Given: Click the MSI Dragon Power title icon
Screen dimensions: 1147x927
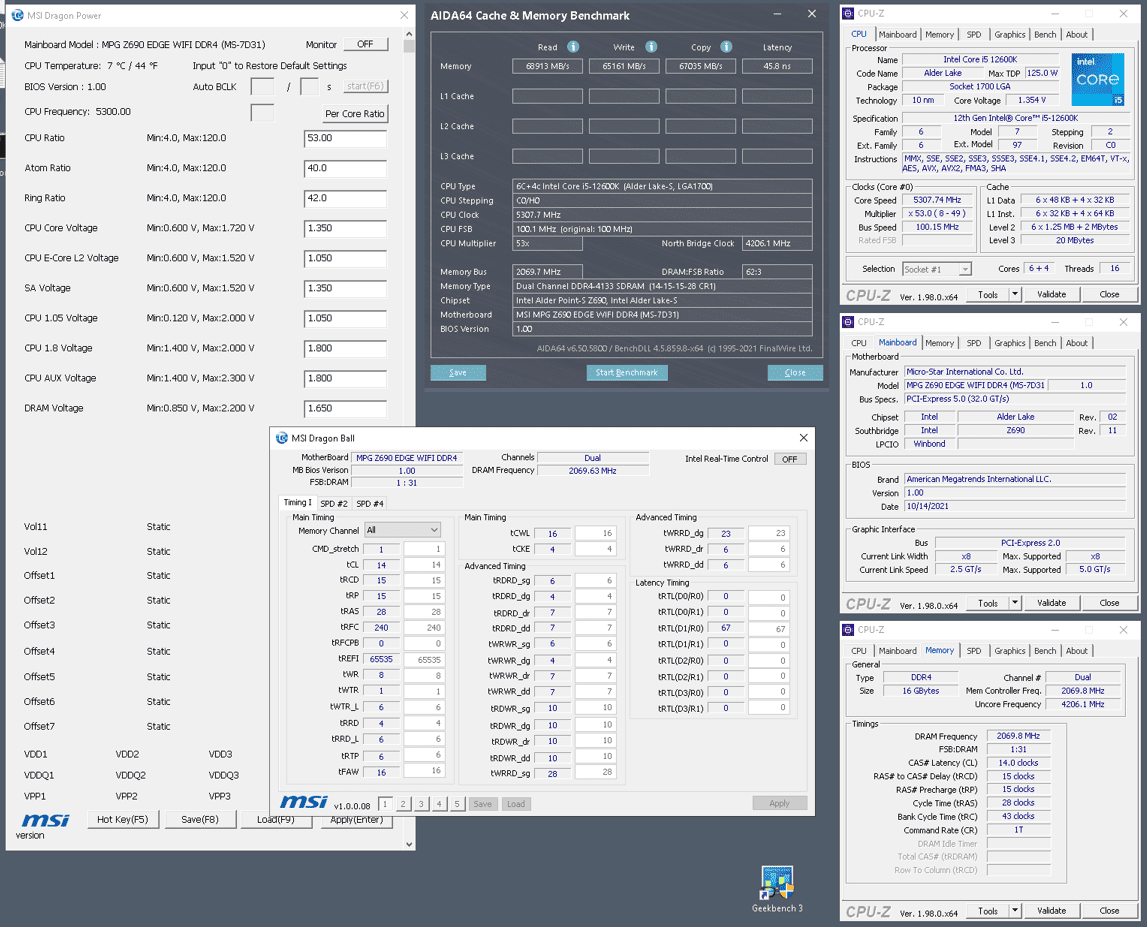Looking at the screenshot, I should pos(17,15).
